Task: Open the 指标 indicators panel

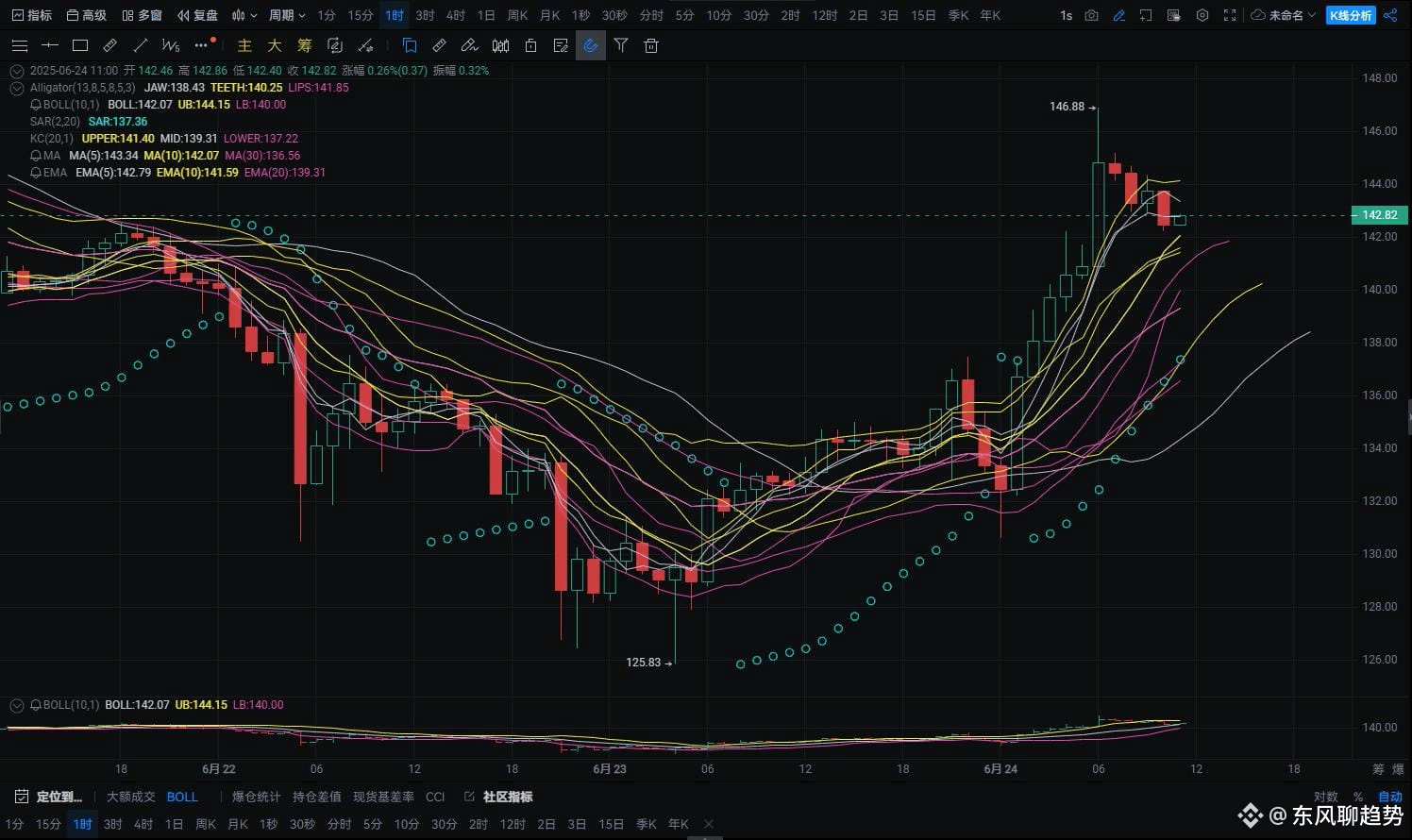Action: [32, 15]
